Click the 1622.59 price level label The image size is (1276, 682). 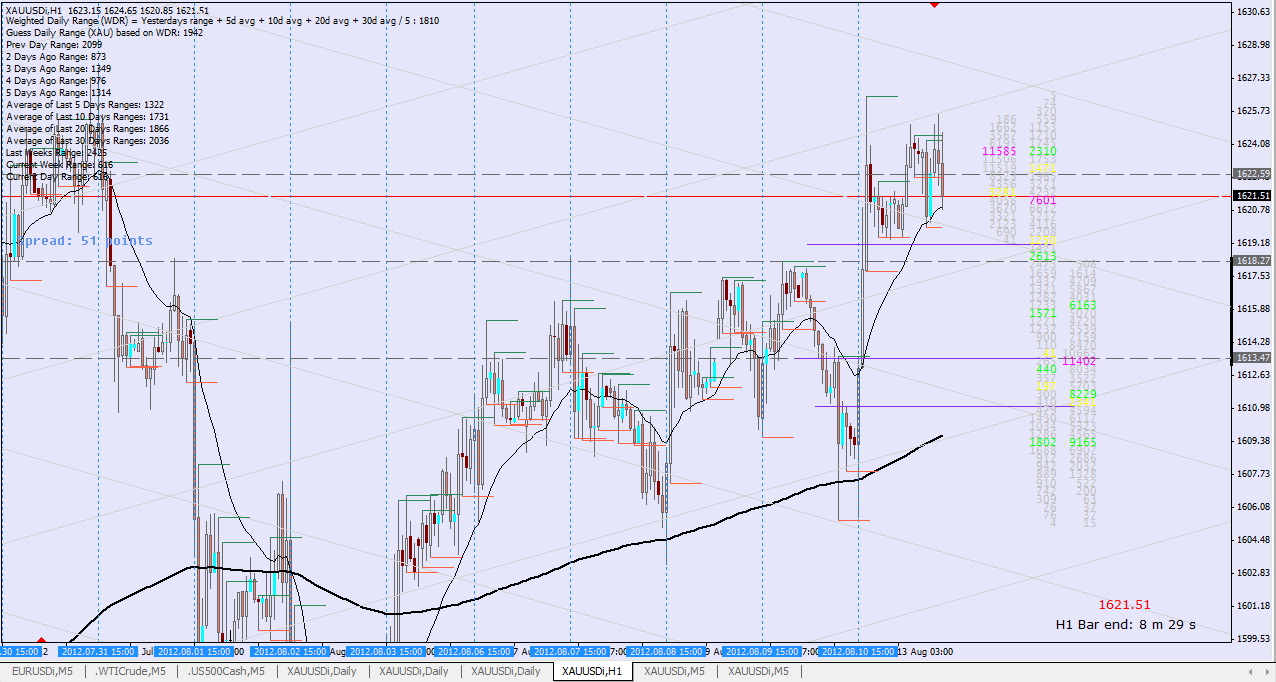coord(1253,173)
